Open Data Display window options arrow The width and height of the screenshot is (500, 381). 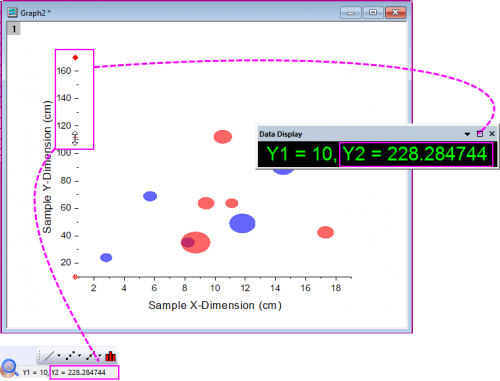(467, 134)
